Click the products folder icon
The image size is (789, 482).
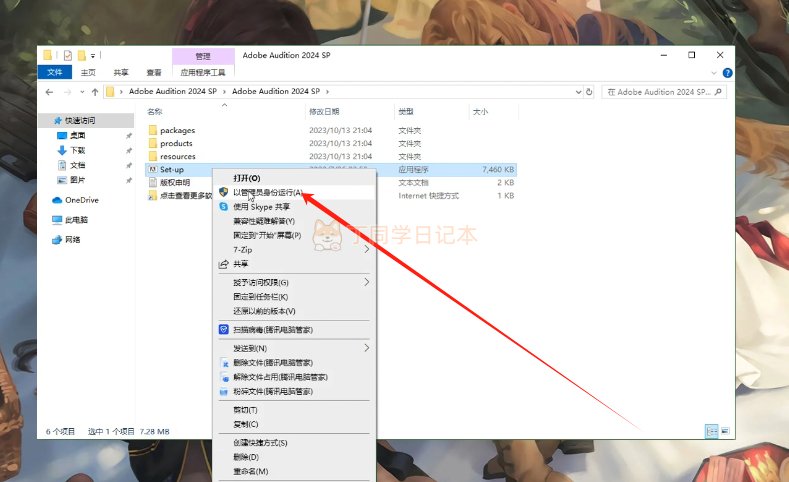coord(153,143)
